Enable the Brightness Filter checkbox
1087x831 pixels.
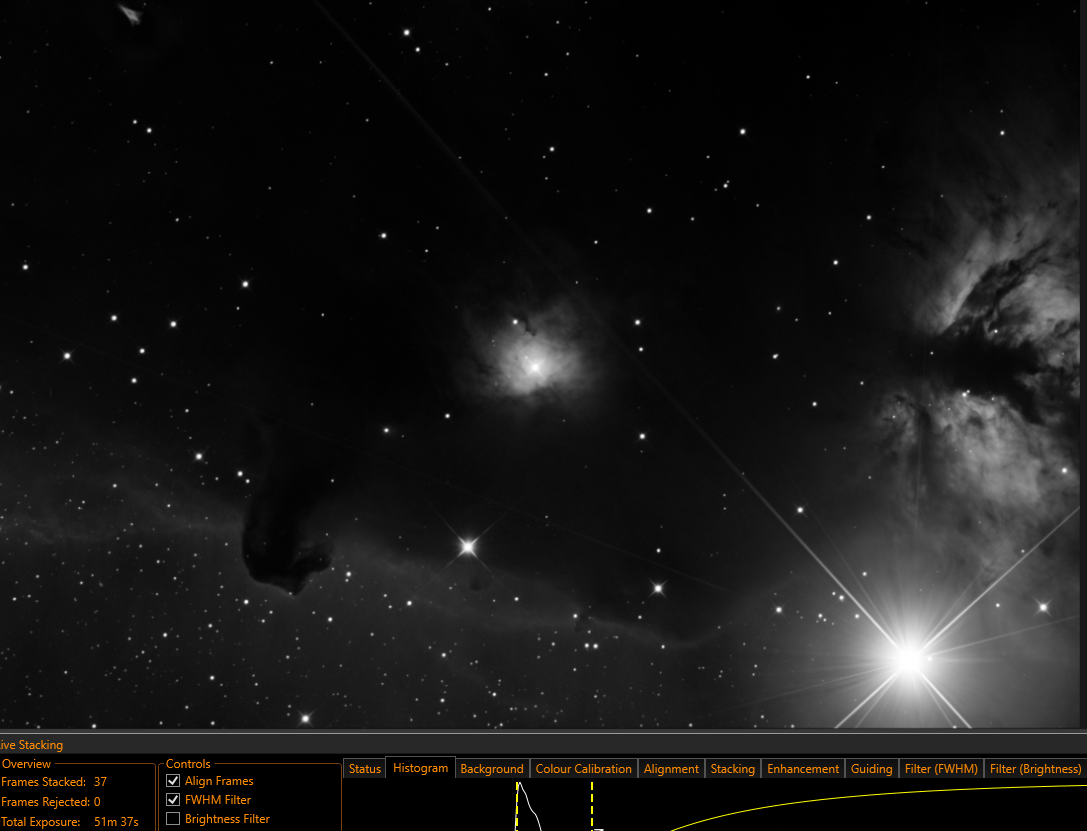(173, 819)
